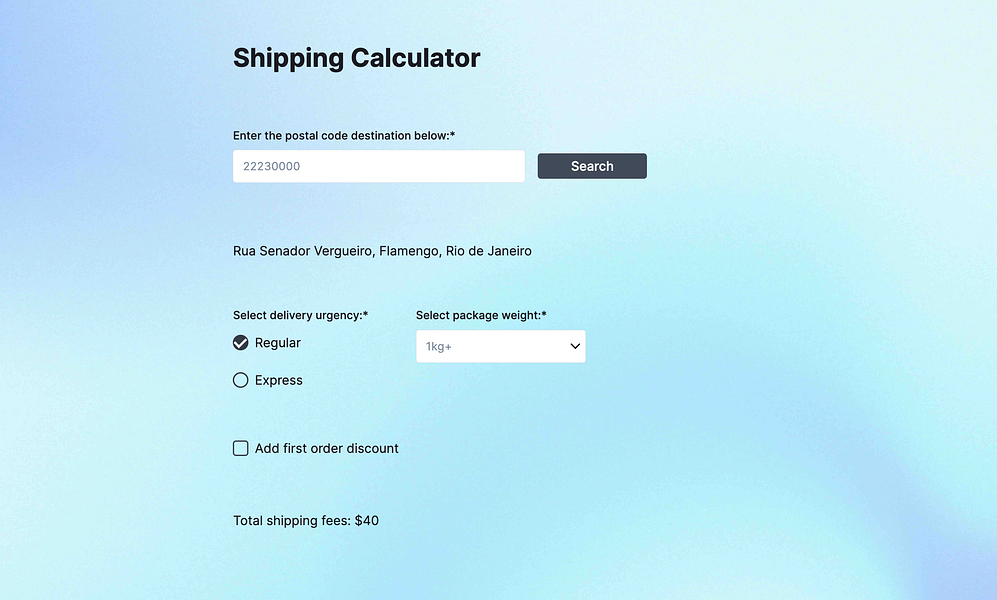Click the Express label text
The image size is (997, 600).
[278, 380]
